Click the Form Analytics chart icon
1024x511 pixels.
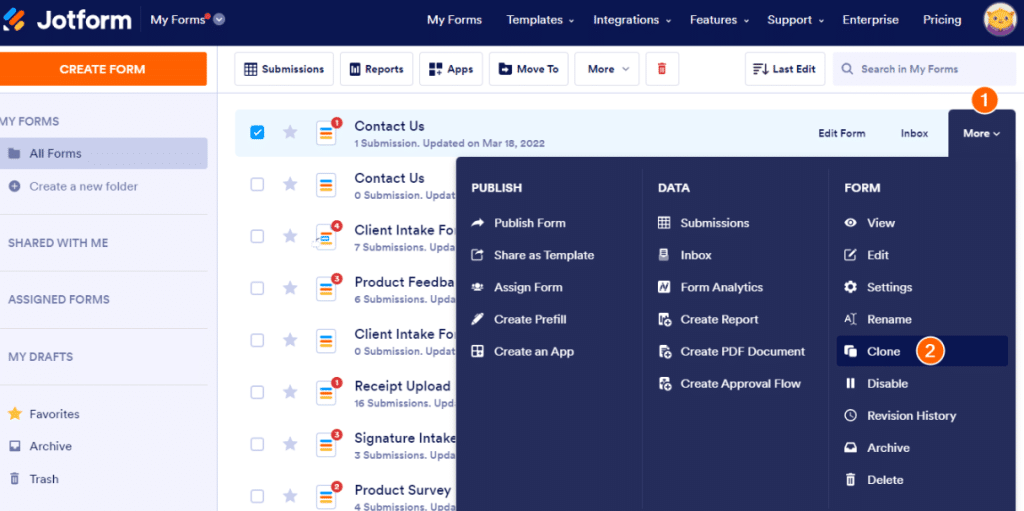coord(664,287)
